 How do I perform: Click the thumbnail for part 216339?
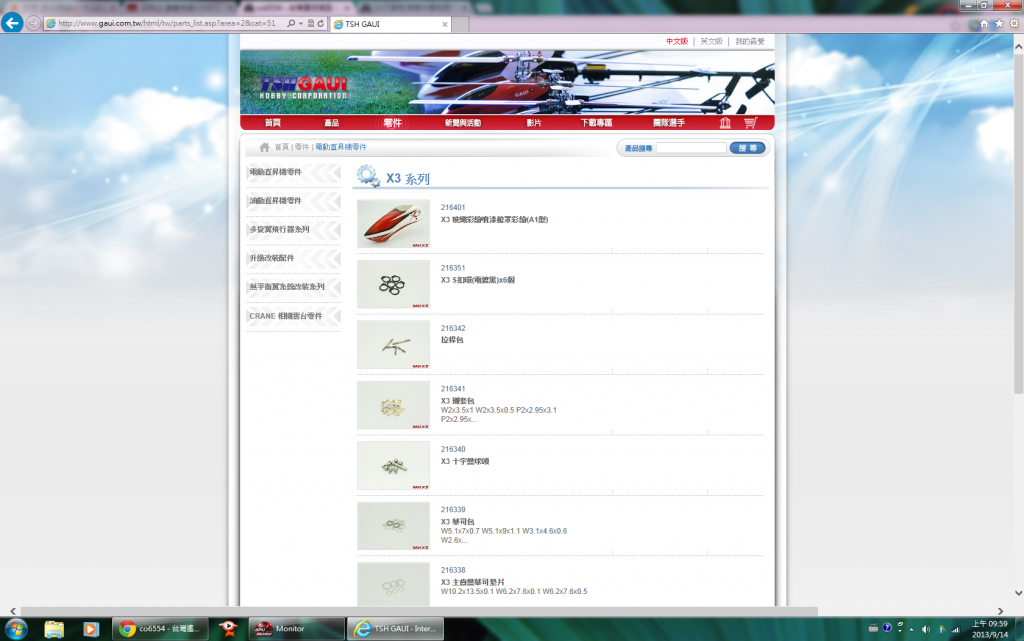393,526
